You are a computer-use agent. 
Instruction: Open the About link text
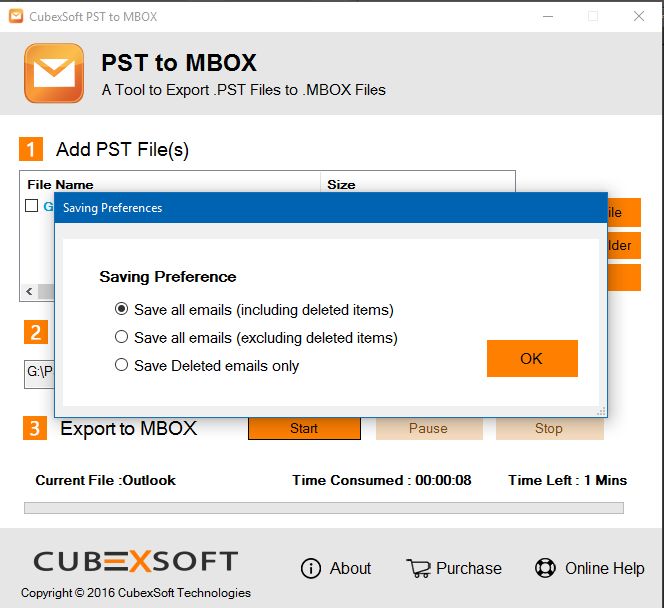350,568
